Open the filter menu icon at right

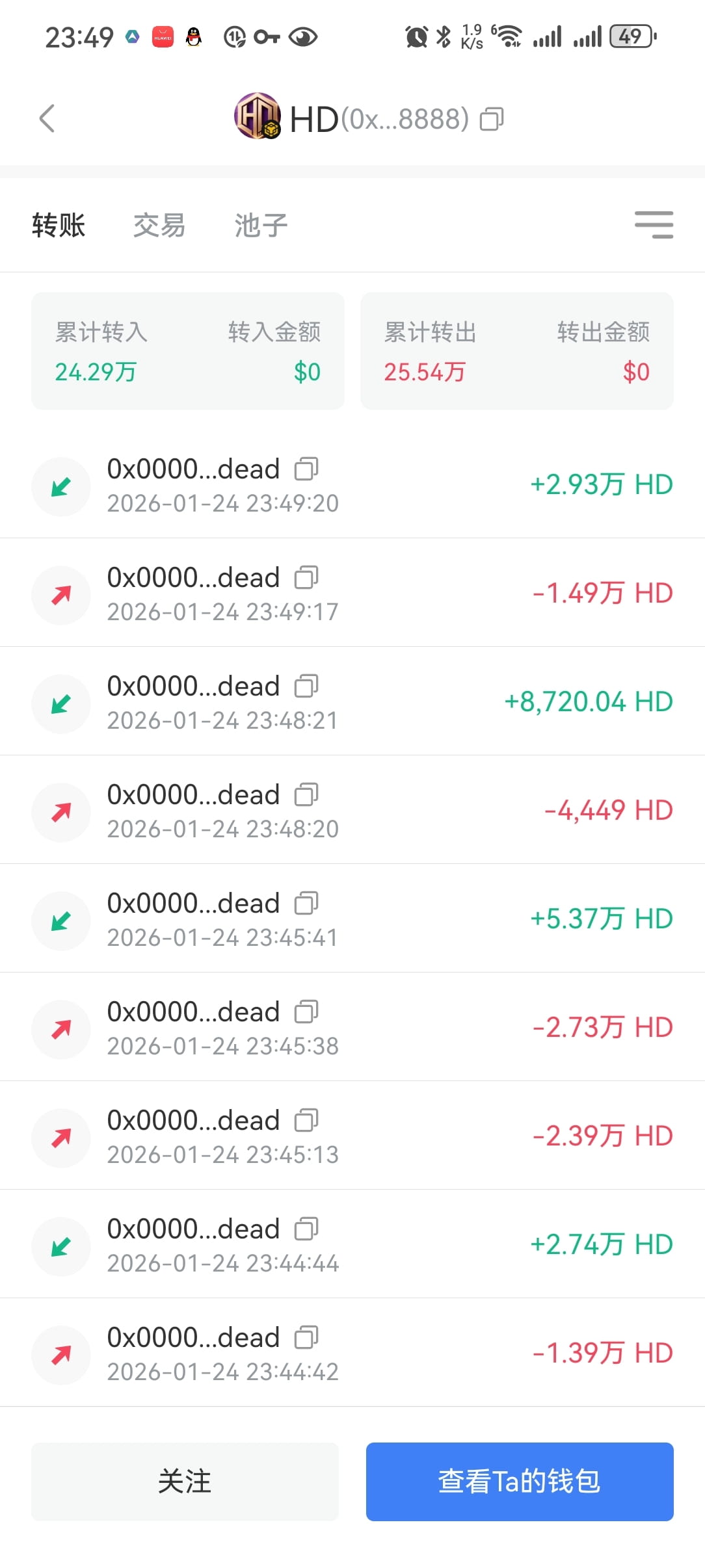coord(654,225)
